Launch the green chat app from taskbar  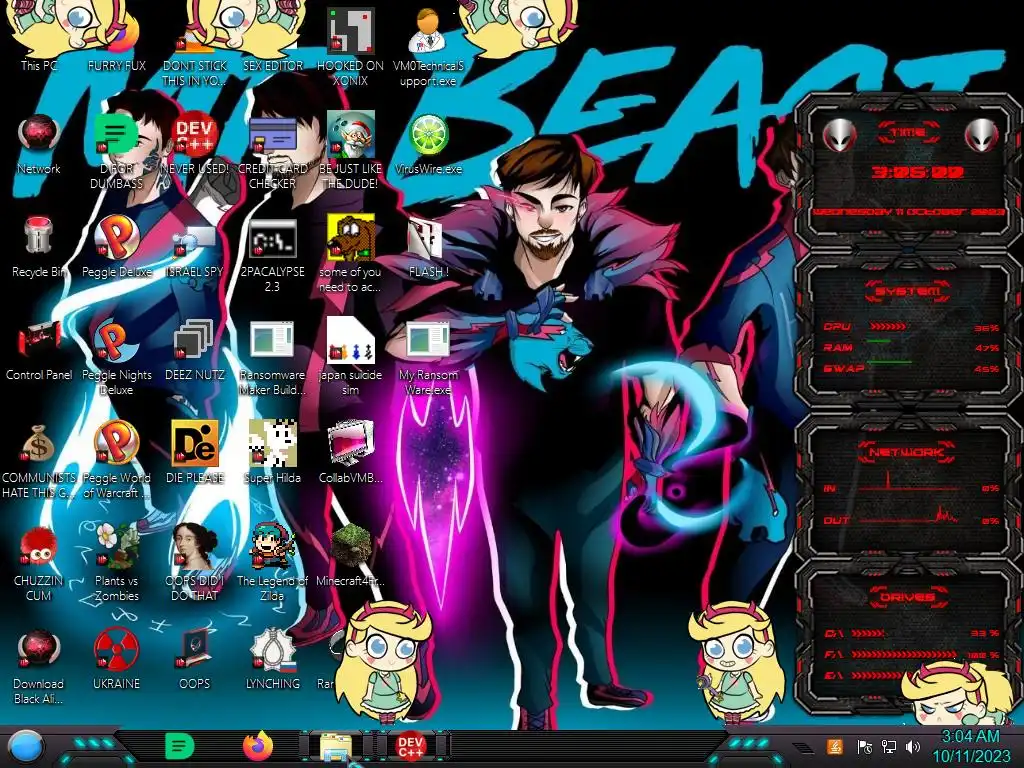(180, 746)
